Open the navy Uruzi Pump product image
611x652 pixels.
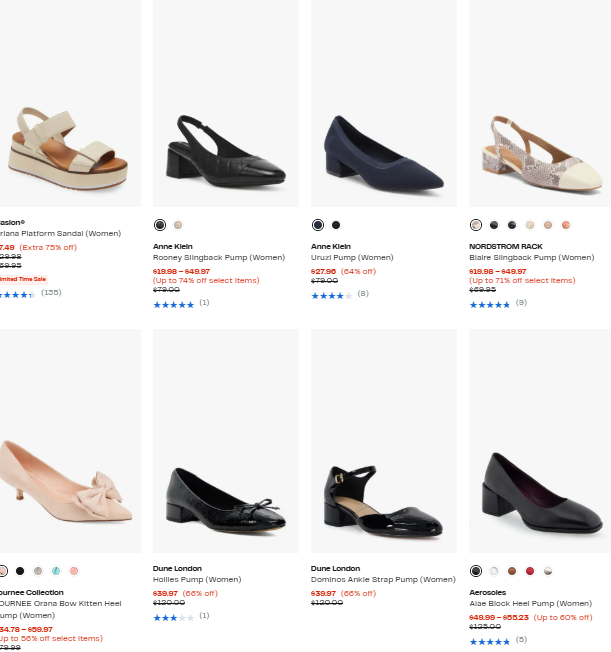click(x=384, y=150)
